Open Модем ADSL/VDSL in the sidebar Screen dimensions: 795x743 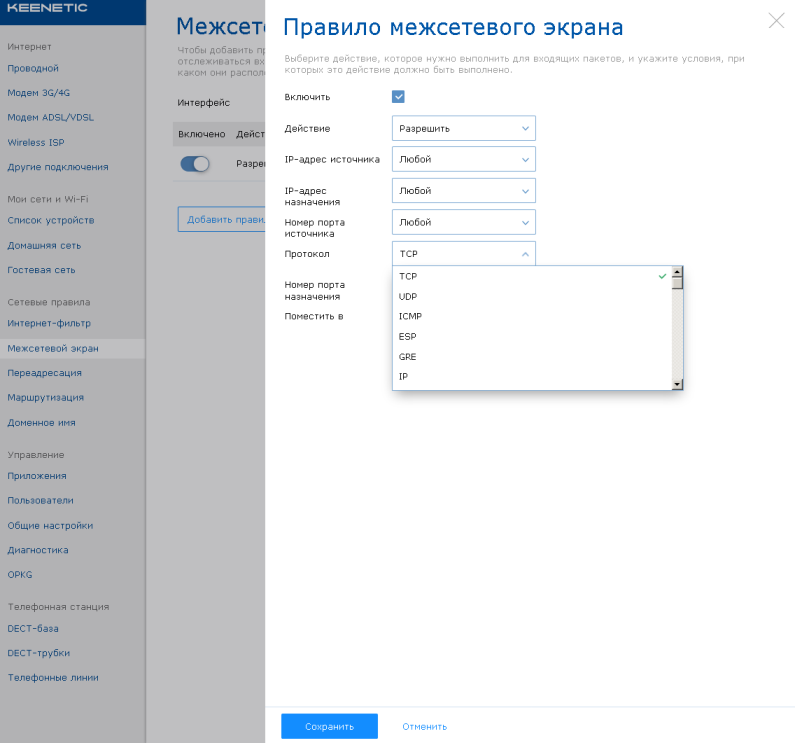click(51, 117)
